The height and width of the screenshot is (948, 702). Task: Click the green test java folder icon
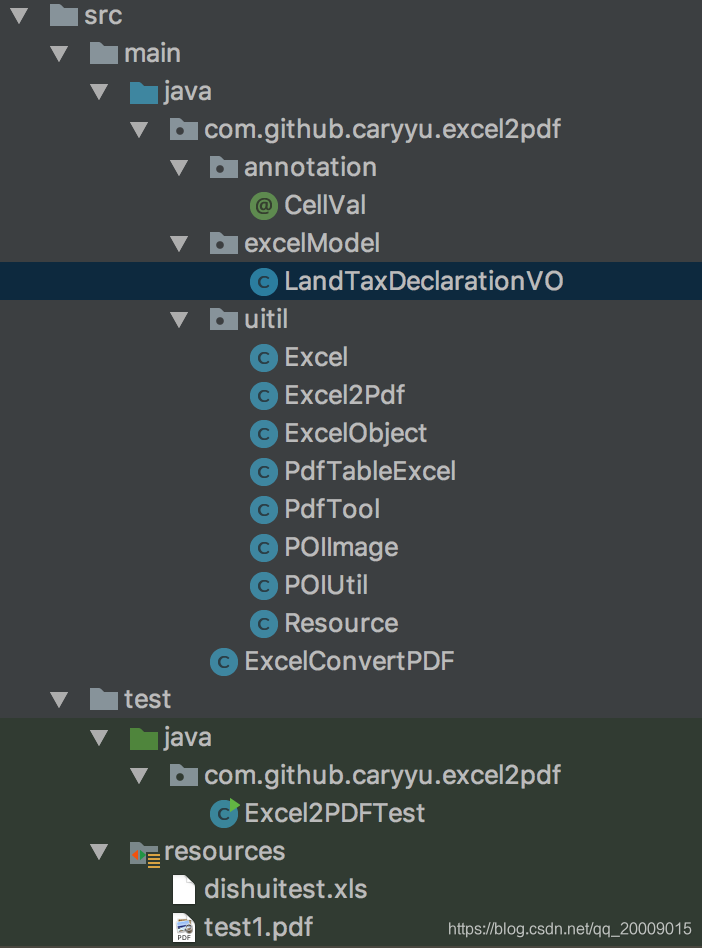tap(145, 738)
